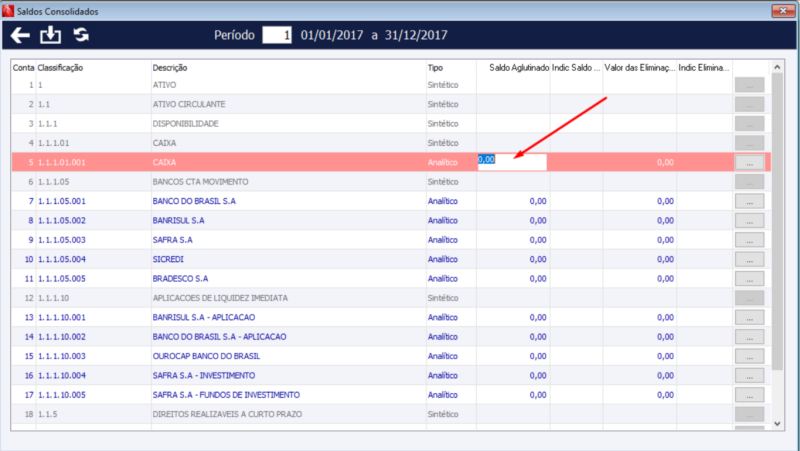Click Valor das Eliminações value for BRADESCO S.A
Image resolution: width=800 pixels, height=451 pixels.
click(665, 279)
